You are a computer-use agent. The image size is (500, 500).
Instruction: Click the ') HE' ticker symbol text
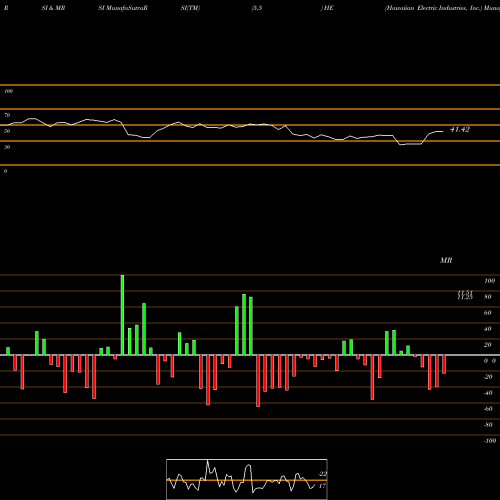pyautogui.click(x=327, y=8)
